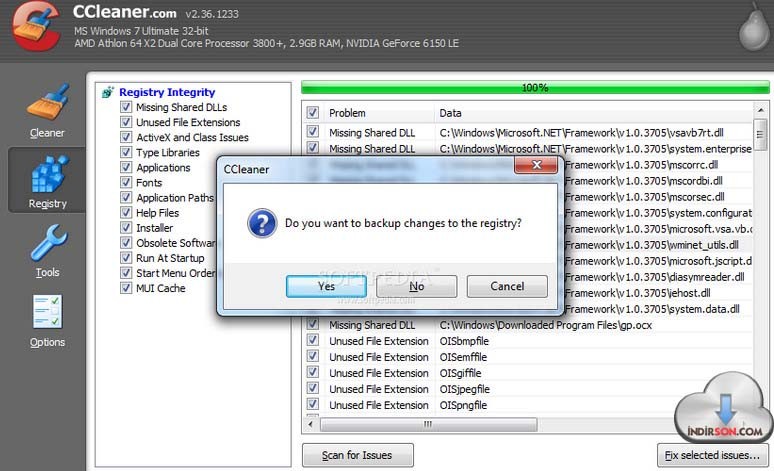Screen dimensions: 774x471
Task: Close the CCleaner dialog with red X
Action: tap(537, 165)
